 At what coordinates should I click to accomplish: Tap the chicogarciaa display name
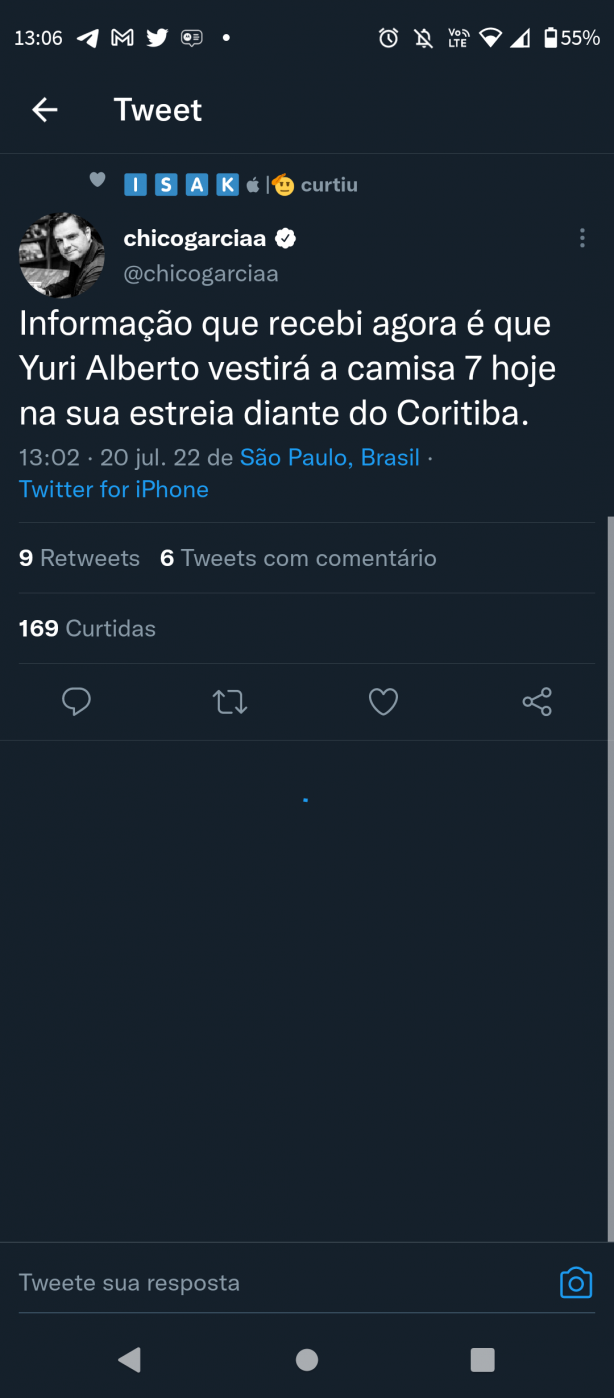coord(196,238)
